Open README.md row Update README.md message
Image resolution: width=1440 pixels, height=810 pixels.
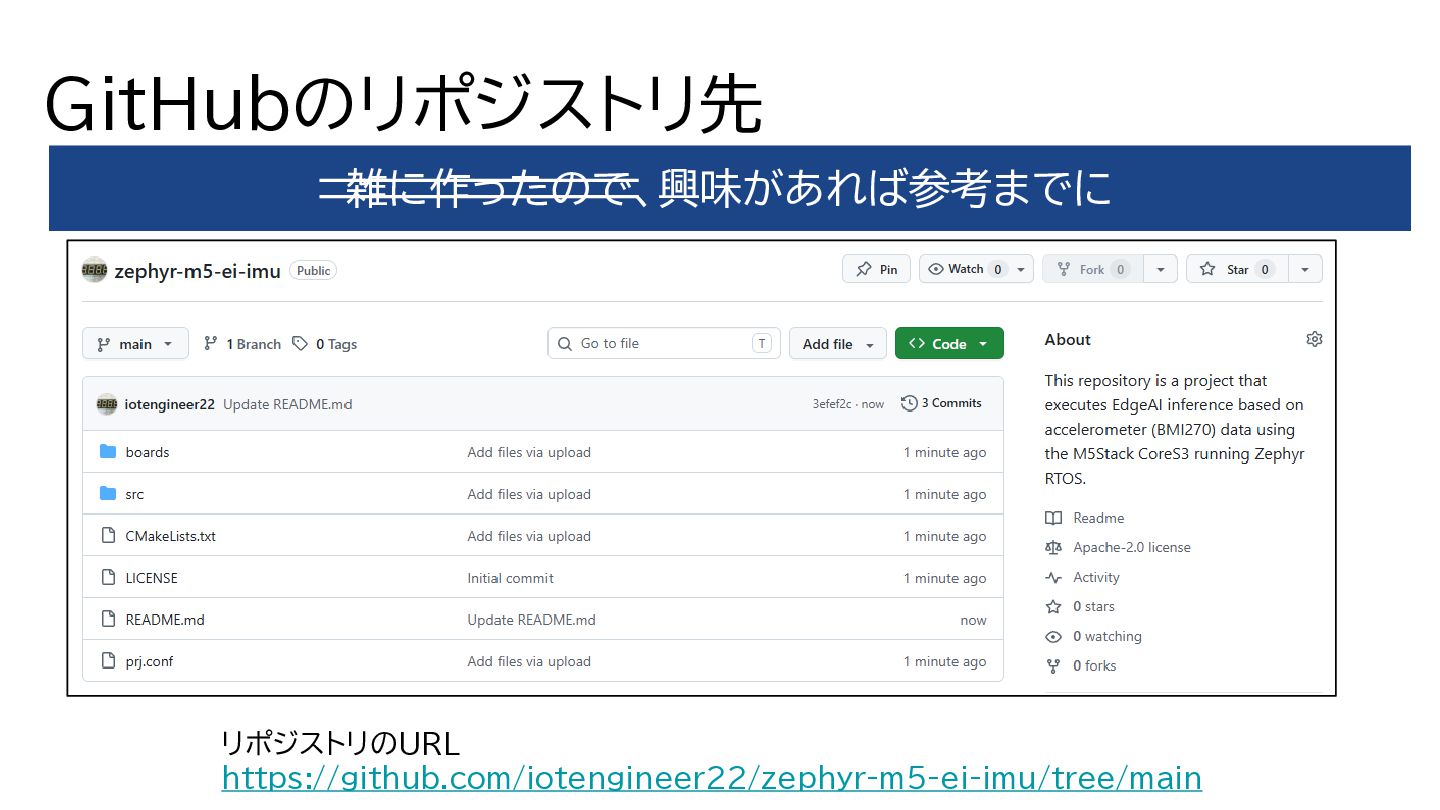pos(531,620)
